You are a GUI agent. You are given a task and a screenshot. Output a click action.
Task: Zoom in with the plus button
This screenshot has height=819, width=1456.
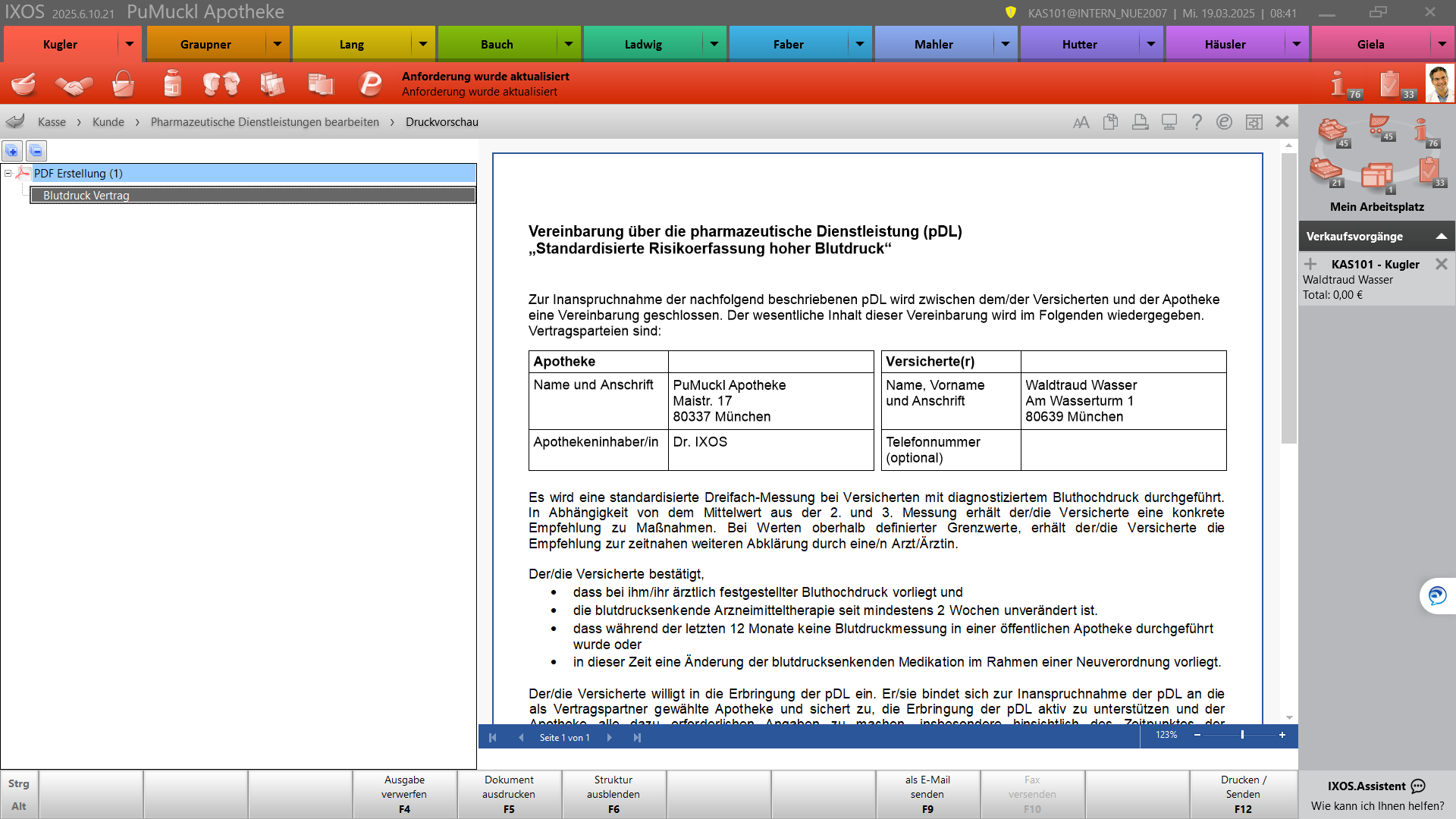(1282, 735)
